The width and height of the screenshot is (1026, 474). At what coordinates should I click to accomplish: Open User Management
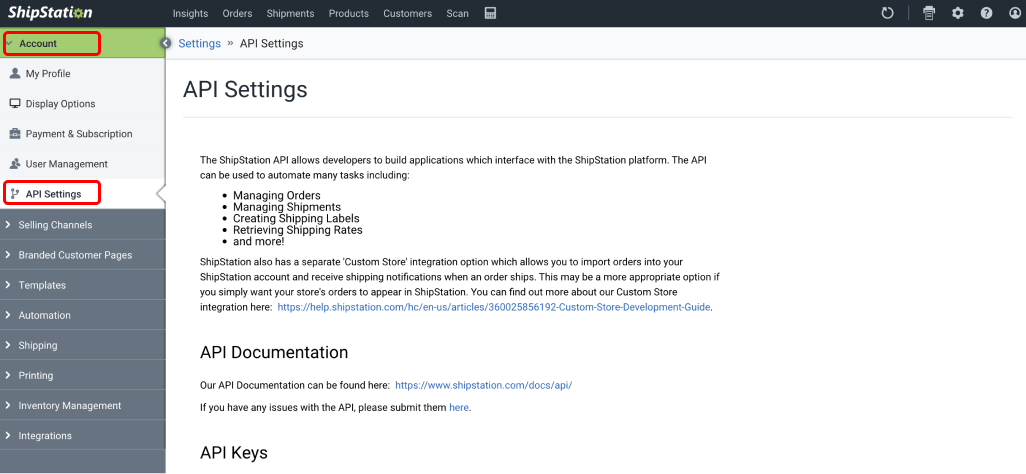click(82, 164)
